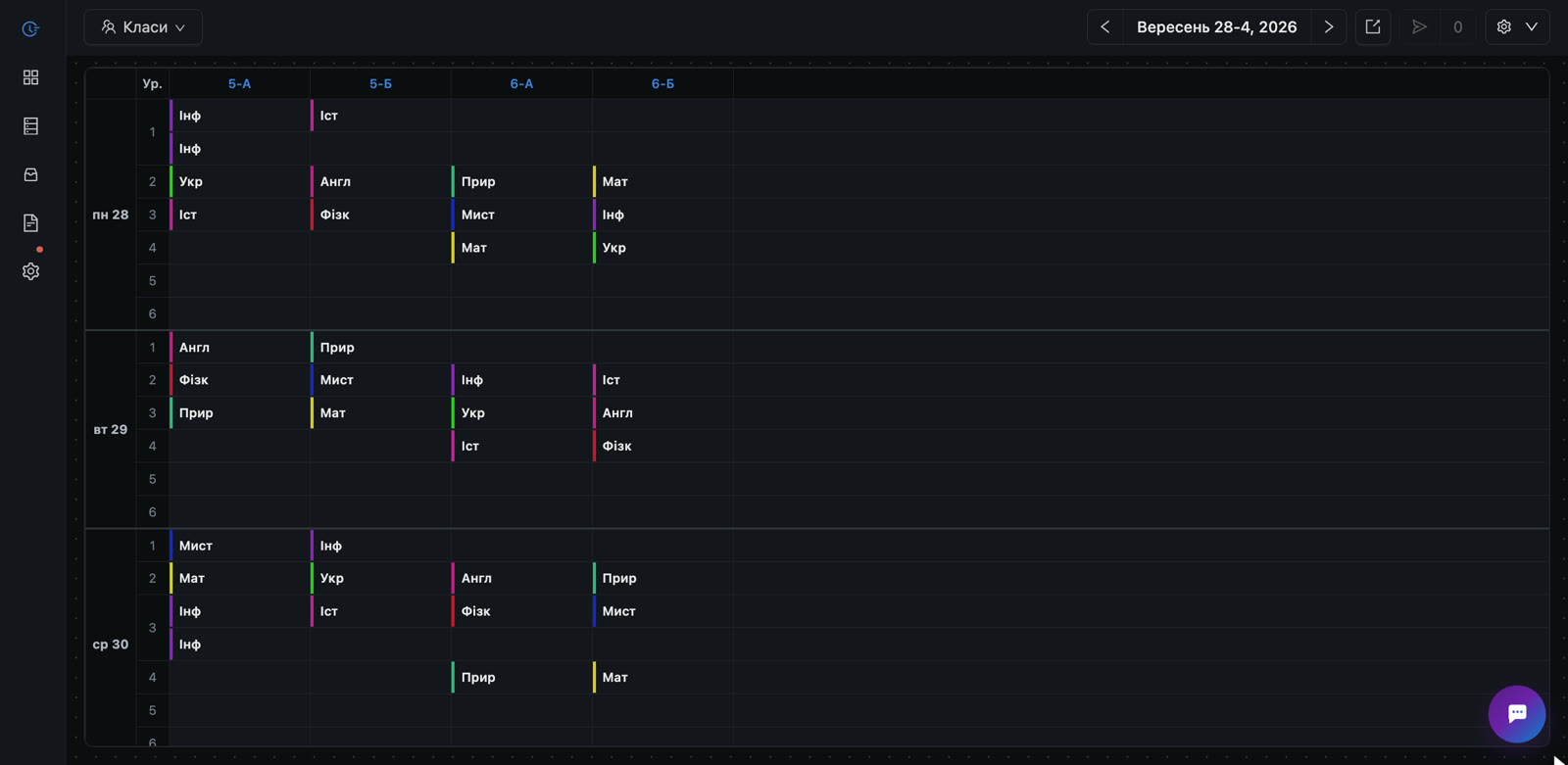Screen dimensions: 1568x765
Task: Select the Мист lesson of 5-А on Wednesday
Action: [x=240, y=546]
